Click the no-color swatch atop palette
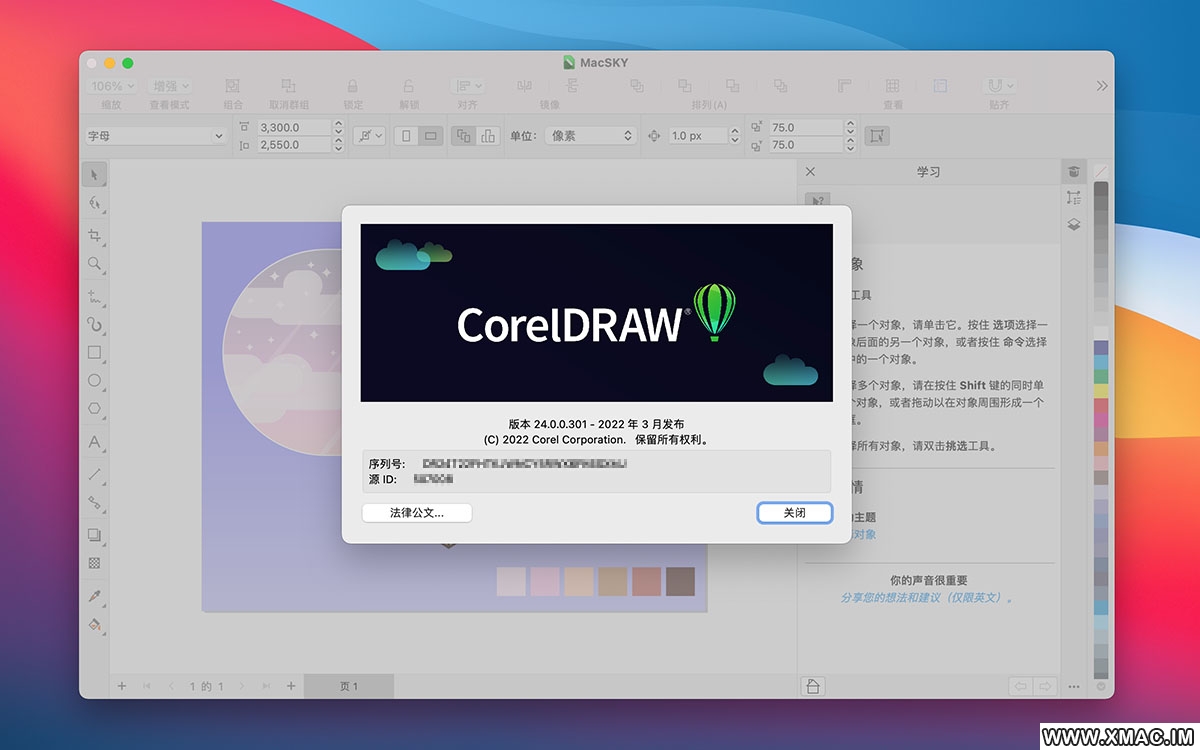The image size is (1200, 750). (1101, 172)
